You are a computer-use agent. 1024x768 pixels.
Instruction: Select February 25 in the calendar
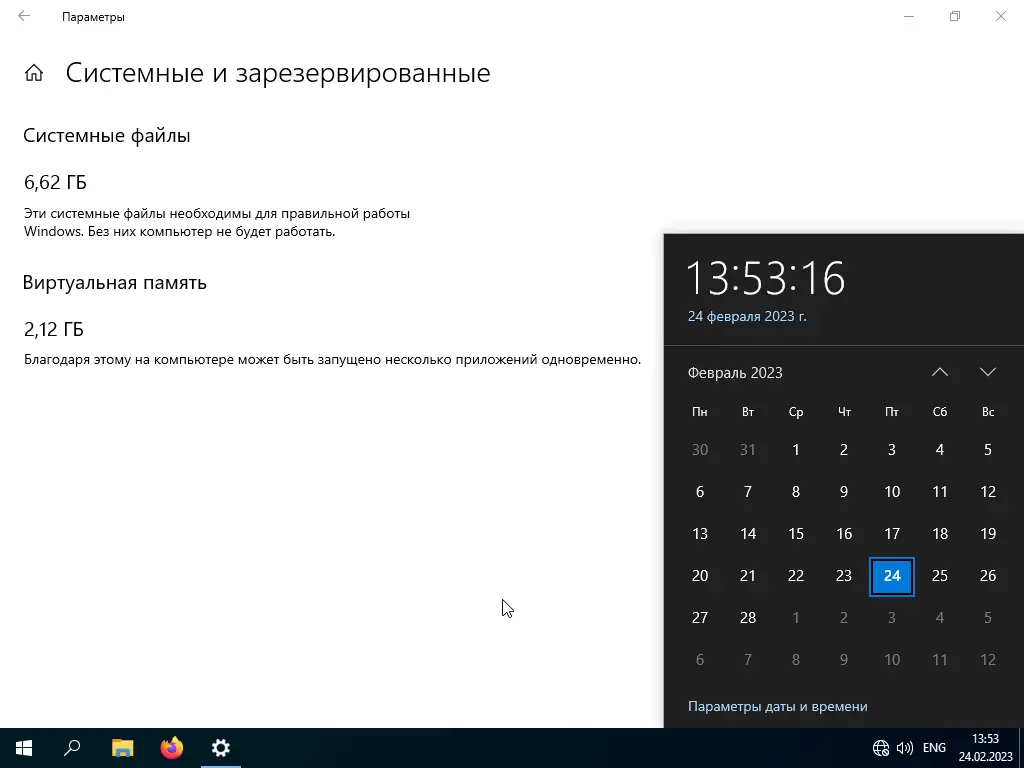pos(940,576)
